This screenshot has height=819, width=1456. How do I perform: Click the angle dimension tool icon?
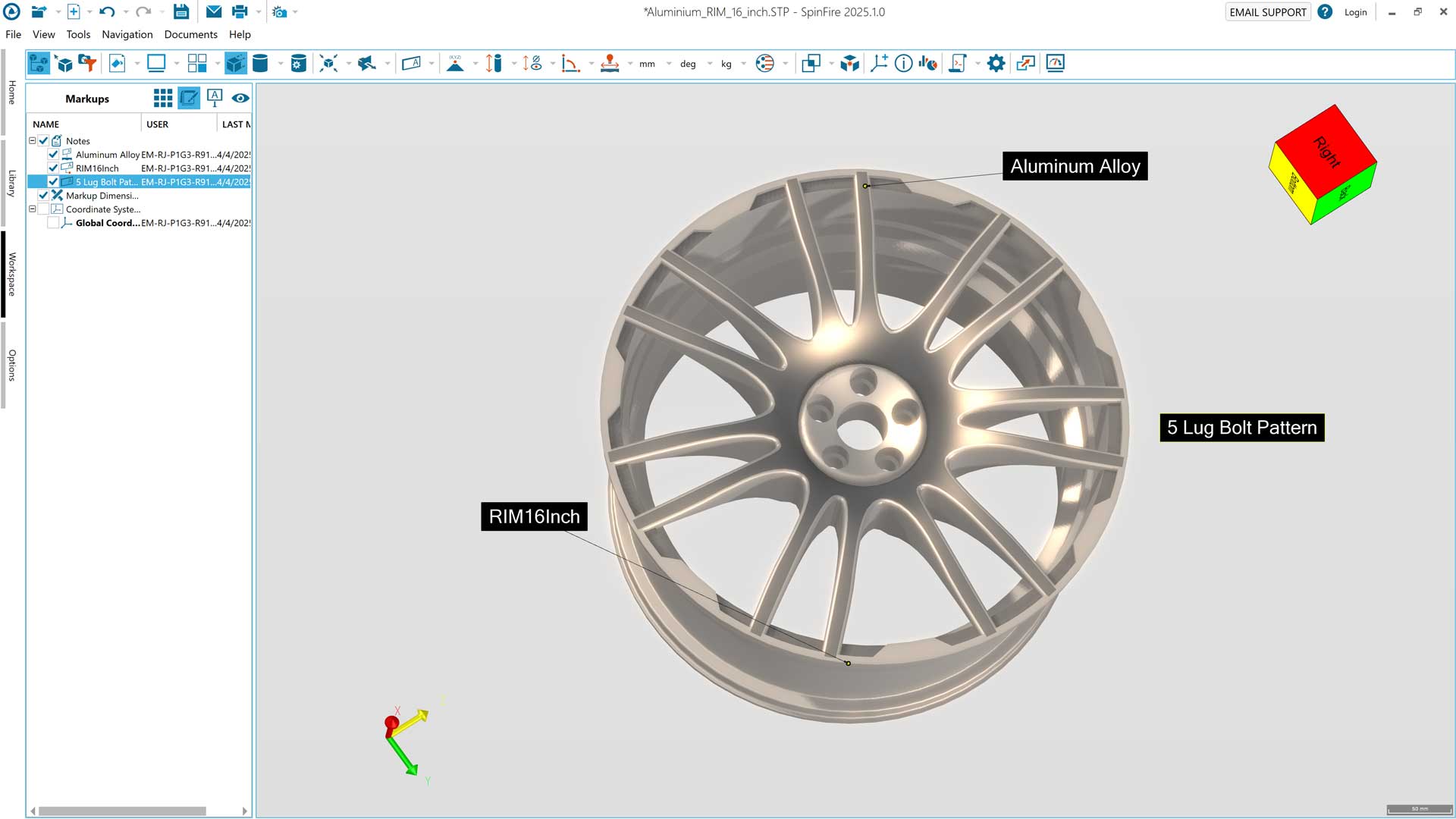click(570, 64)
